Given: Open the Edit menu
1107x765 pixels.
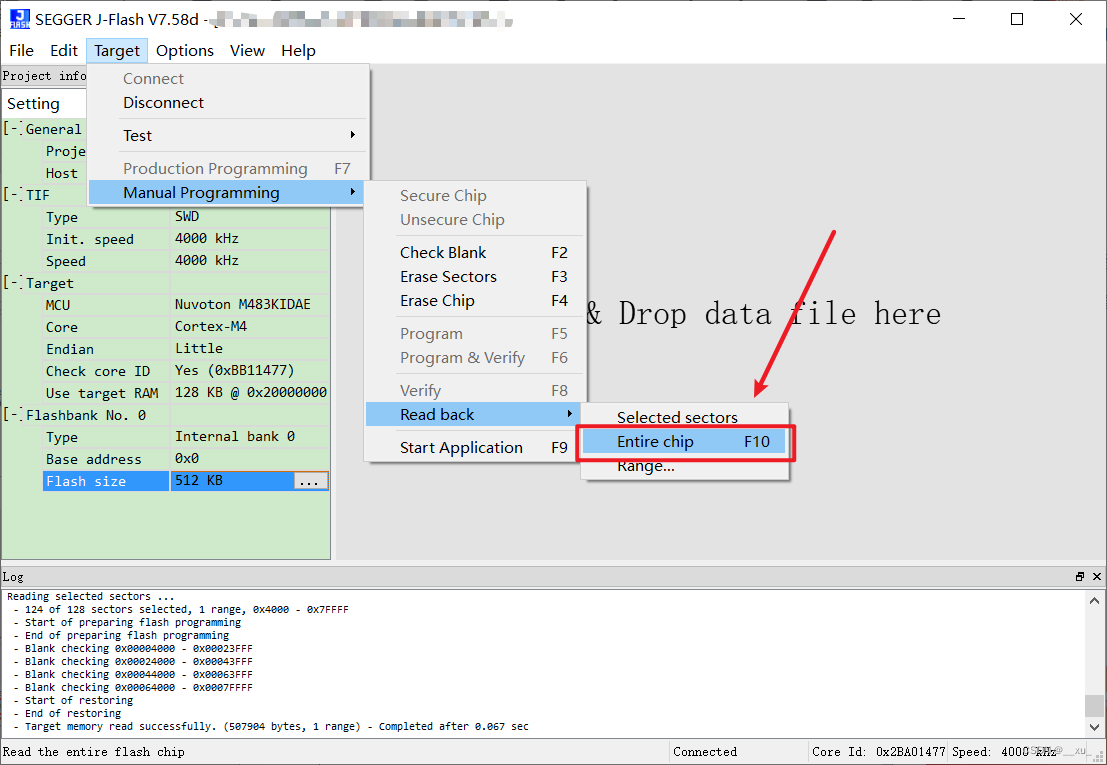Looking at the screenshot, I should click(64, 51).
